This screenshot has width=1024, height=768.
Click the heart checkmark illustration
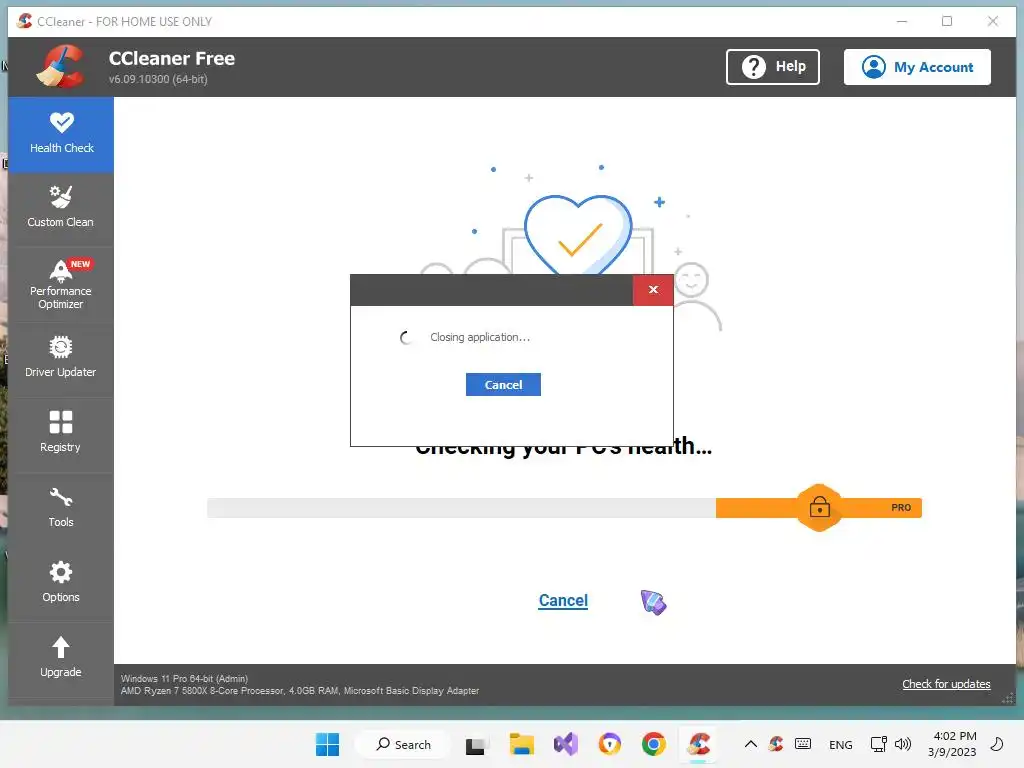[578, 235]
